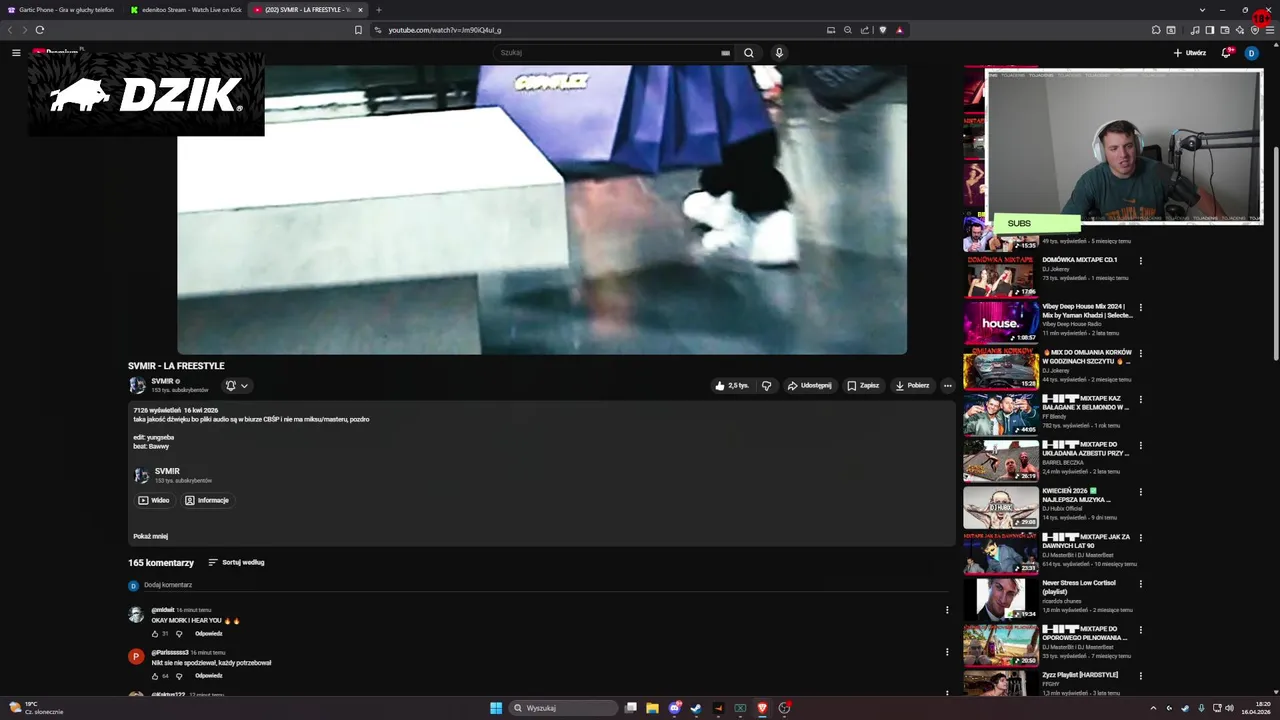This screenshot has width=1280, height=720.
Task: Reply to @midwit comment via Odpowiedz
Action: (209, 634)
